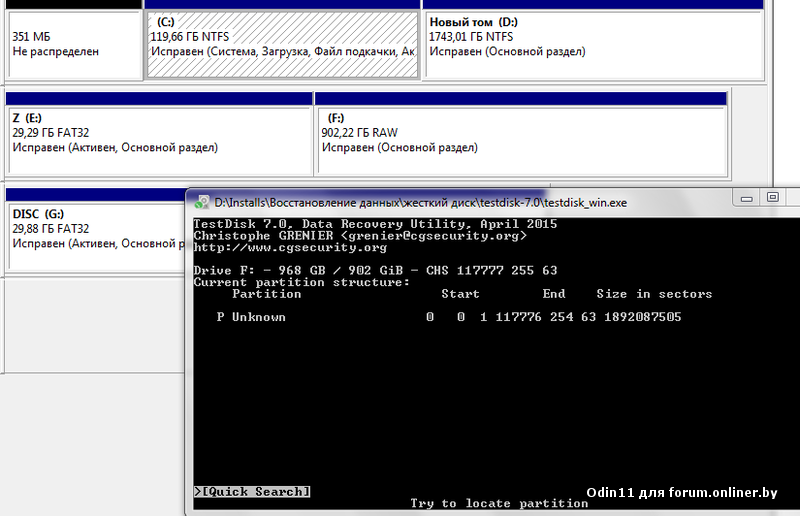Click the blue header bar of D: partition
The height and width of the screenshot is (516, 800).
[590, 5]
